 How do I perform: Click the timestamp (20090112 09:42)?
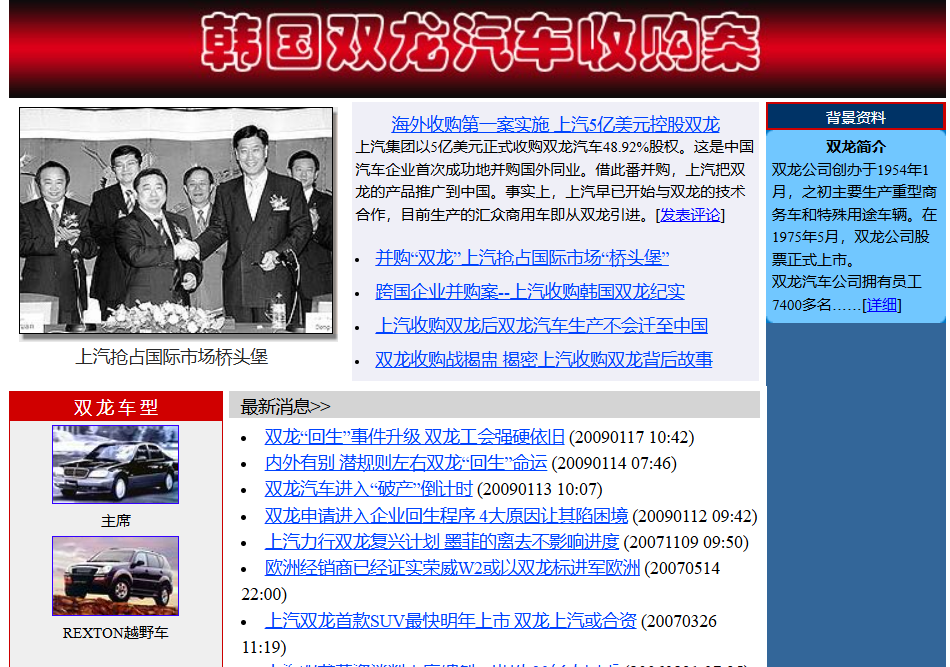click(695, 516)
